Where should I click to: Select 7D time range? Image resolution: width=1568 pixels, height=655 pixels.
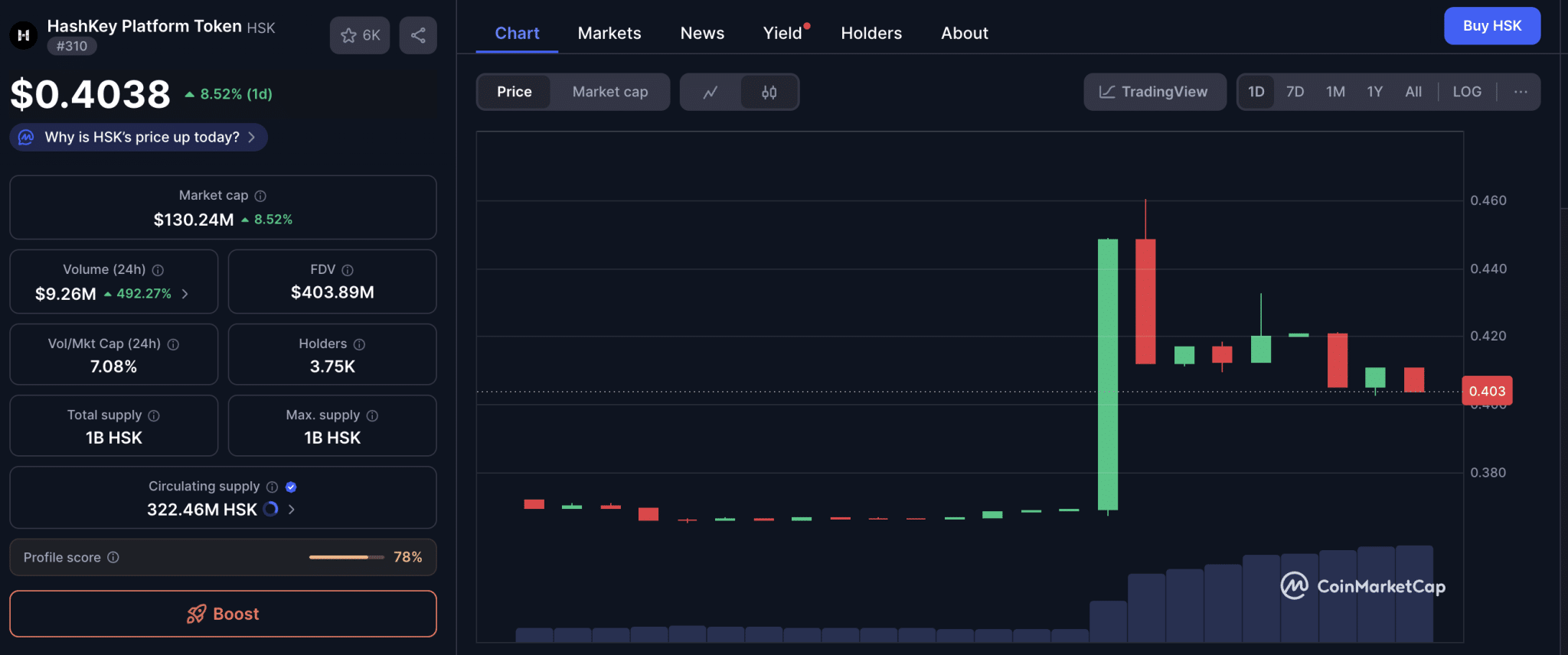coord(1295,92)
